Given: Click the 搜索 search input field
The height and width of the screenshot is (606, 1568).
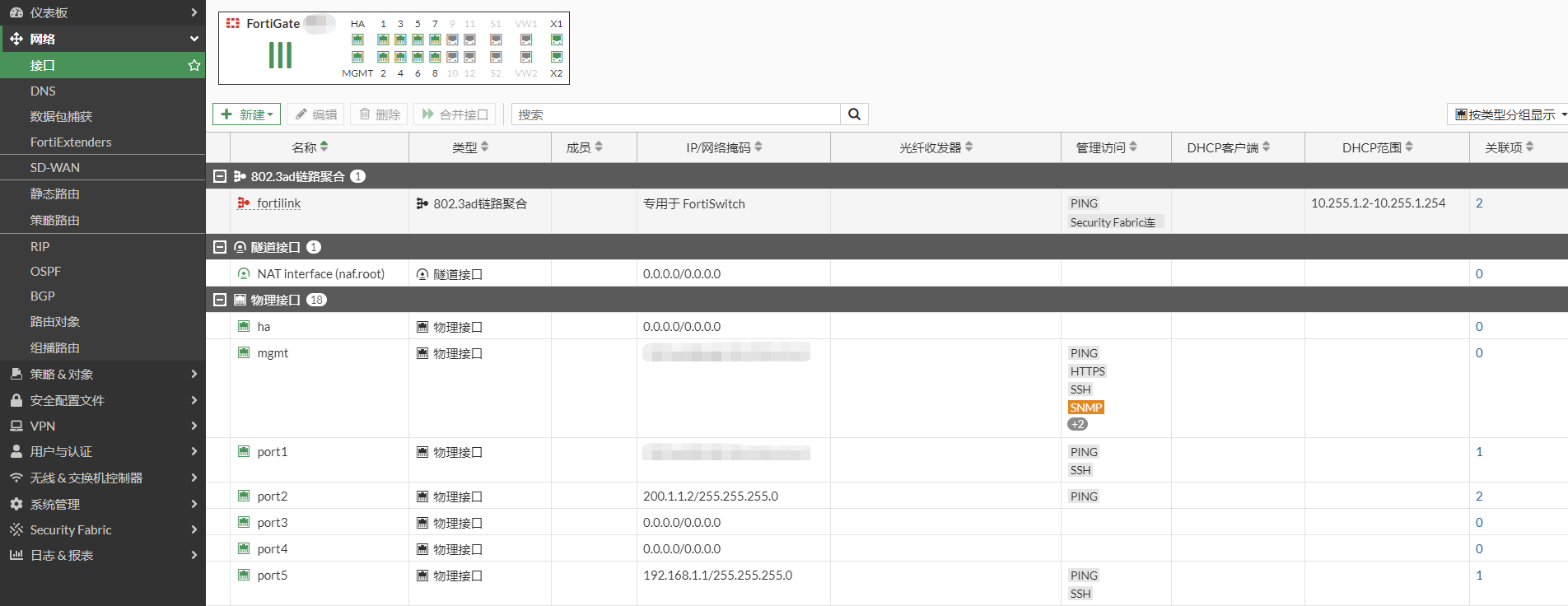Looking at the screenshot, I should (675, 114).
